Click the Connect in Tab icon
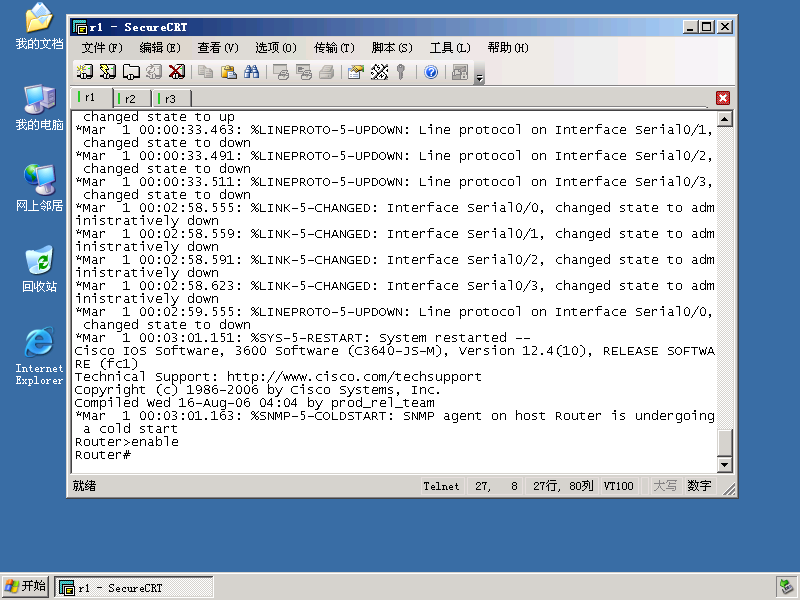 pos(131,72)
